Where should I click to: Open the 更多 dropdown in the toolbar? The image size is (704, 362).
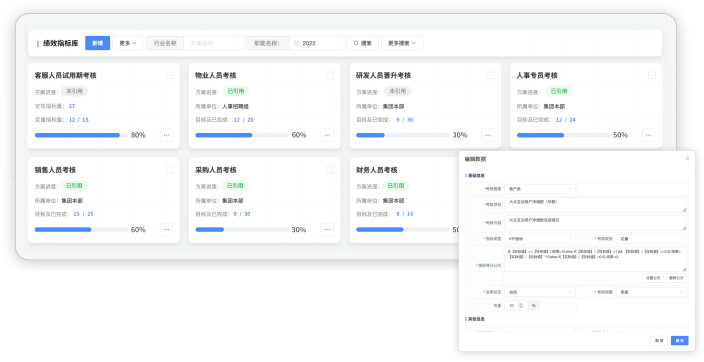[128, 43]
